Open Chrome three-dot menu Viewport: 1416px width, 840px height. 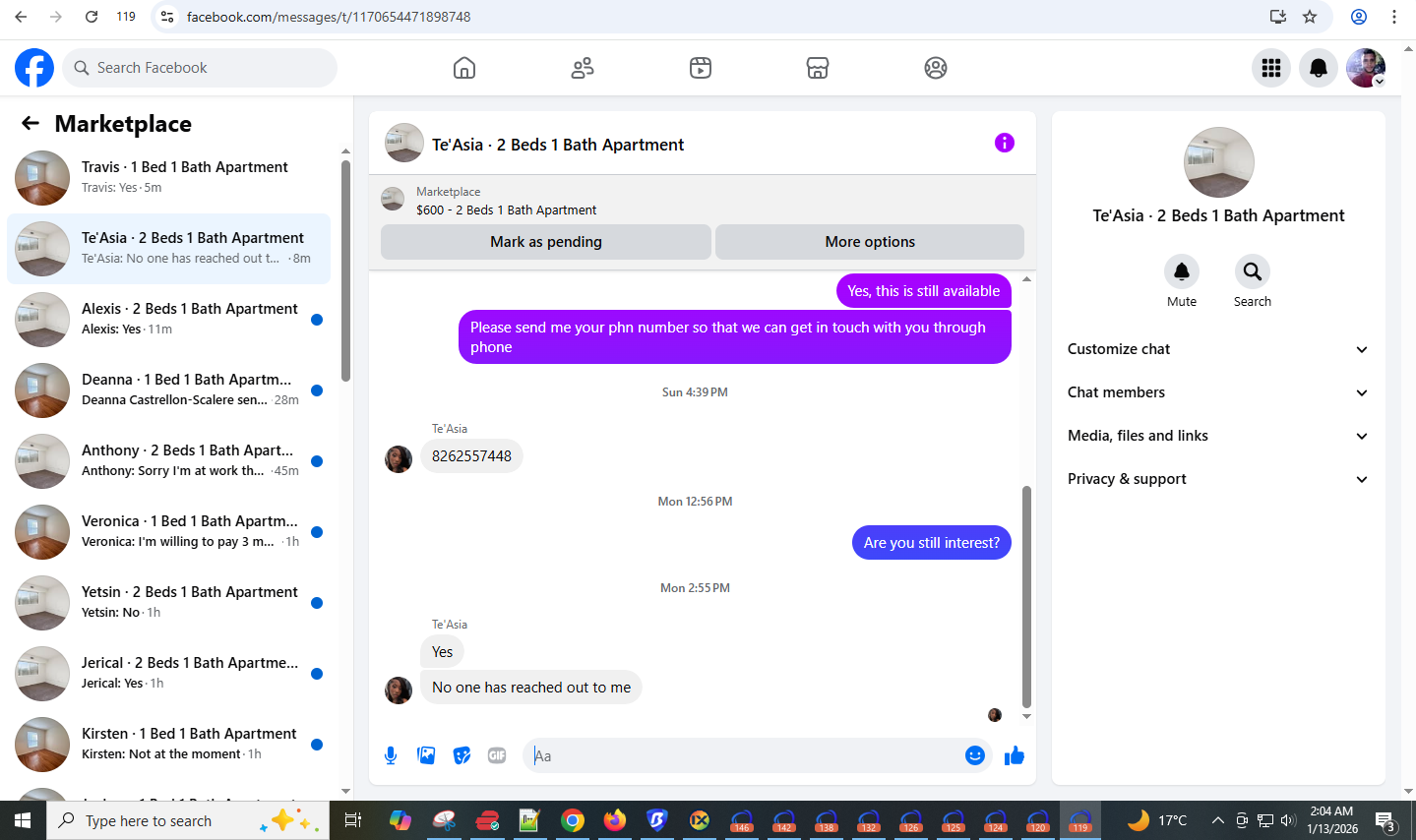click(x=1394, y=17)
